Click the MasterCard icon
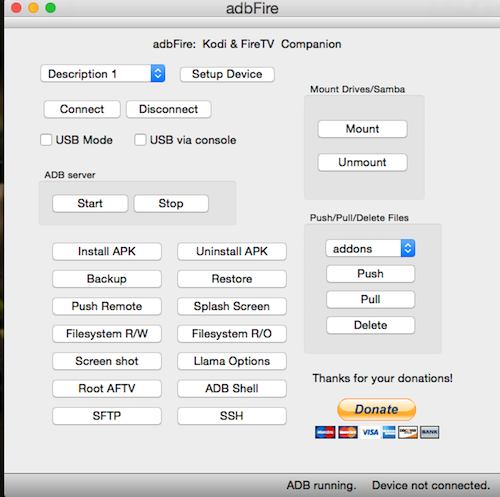Viewport: 500px width, 497px height. 348,432
